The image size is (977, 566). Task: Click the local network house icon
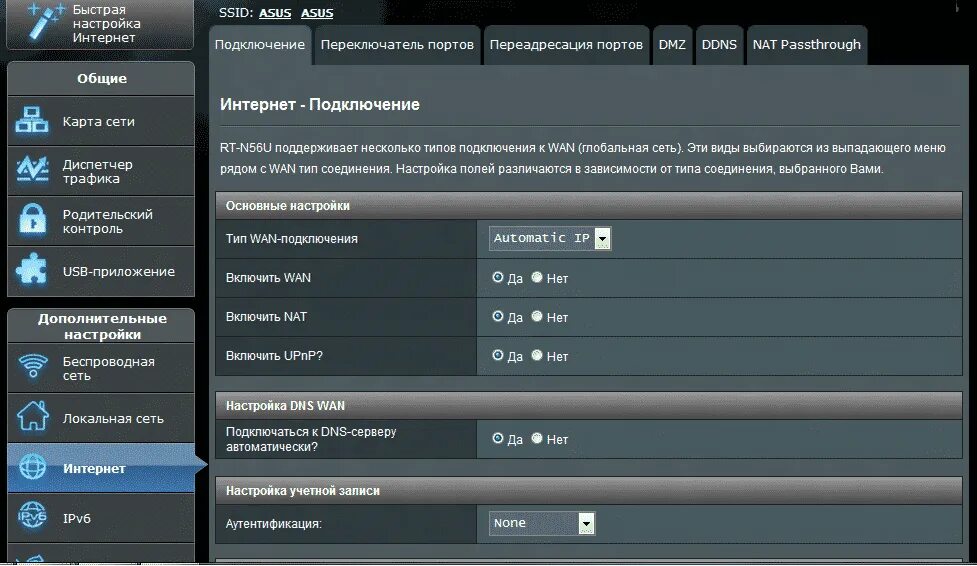pos(32,416)
